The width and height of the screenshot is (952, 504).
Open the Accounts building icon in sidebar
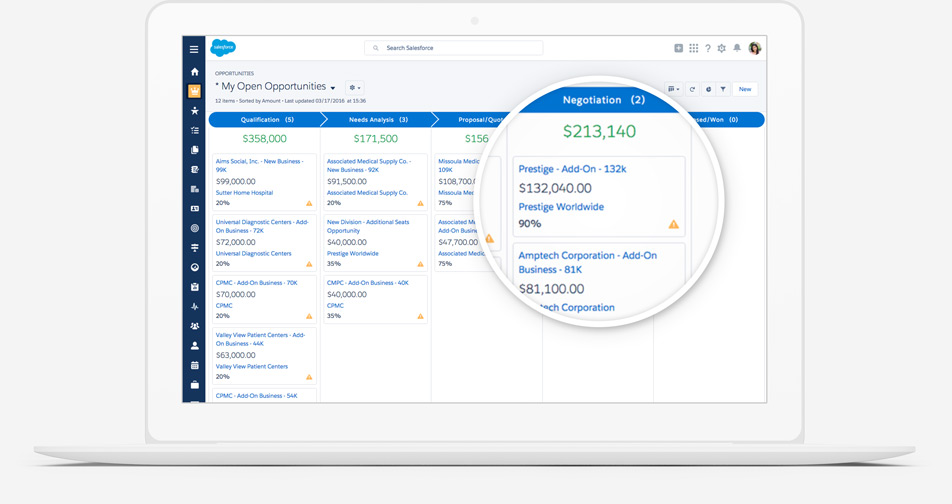194,189
